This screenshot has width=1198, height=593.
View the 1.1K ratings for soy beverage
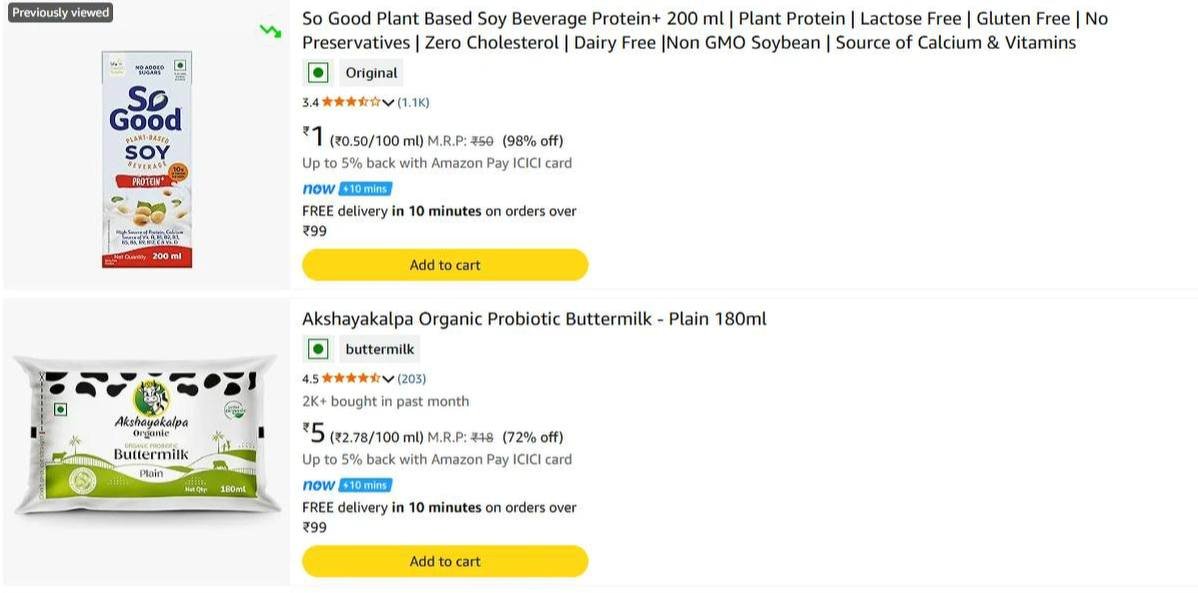pos(412,101)
